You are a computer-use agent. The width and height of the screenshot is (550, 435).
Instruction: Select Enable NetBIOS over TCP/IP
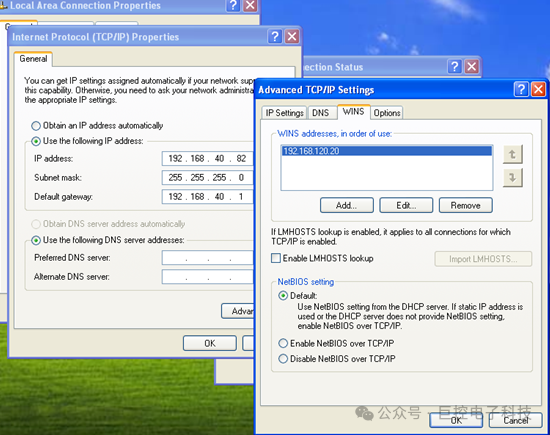click(283, 343)
